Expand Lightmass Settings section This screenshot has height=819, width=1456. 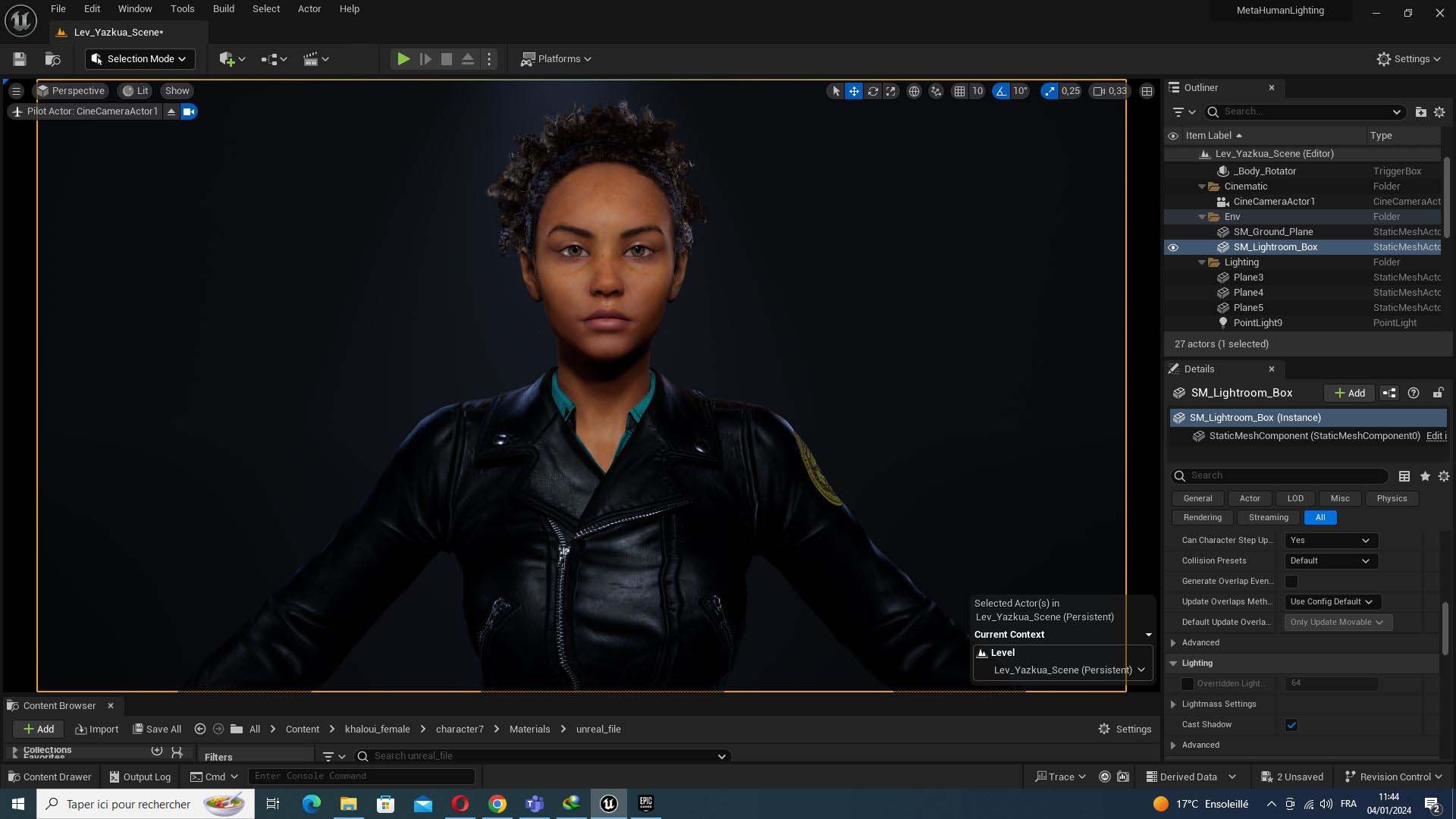coord(1173,704)
